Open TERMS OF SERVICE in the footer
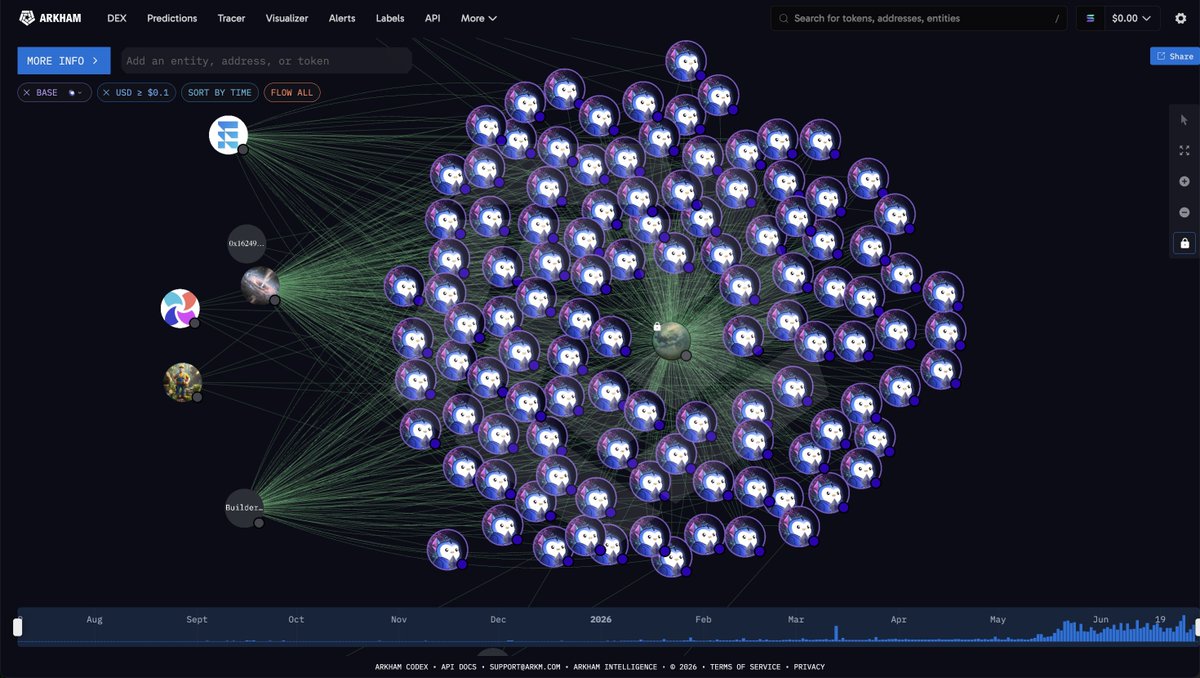1200x678 pixels. click(746, 666)
